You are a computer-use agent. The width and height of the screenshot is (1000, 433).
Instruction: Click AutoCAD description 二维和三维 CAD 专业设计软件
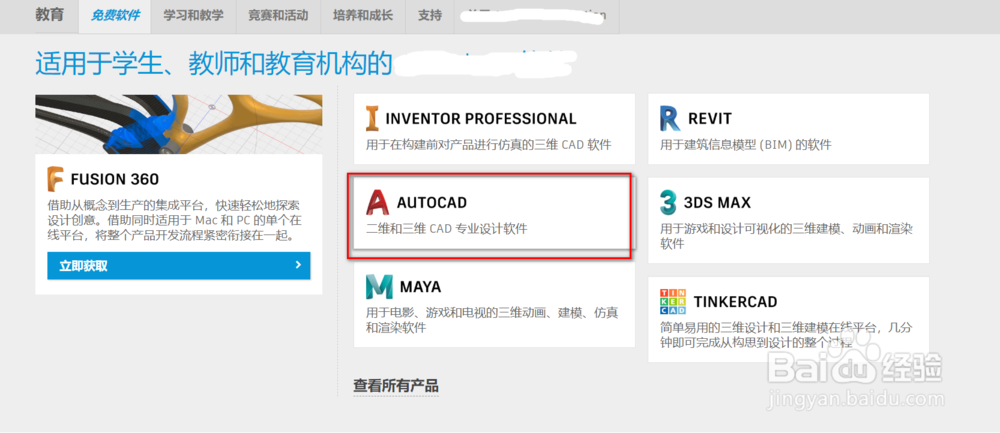tap(446, 228)
